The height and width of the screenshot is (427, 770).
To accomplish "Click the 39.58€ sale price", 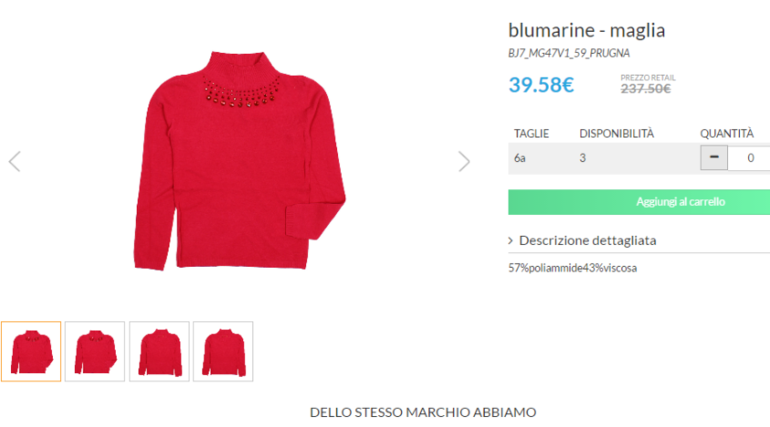I will (541, 85).
